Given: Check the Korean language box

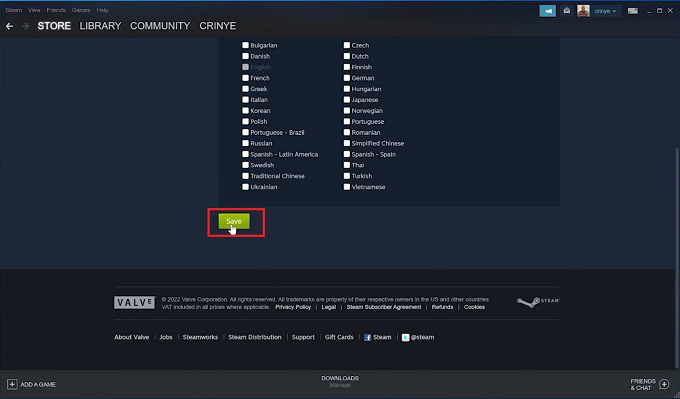Looking at the screenshot, I should 245,110.
